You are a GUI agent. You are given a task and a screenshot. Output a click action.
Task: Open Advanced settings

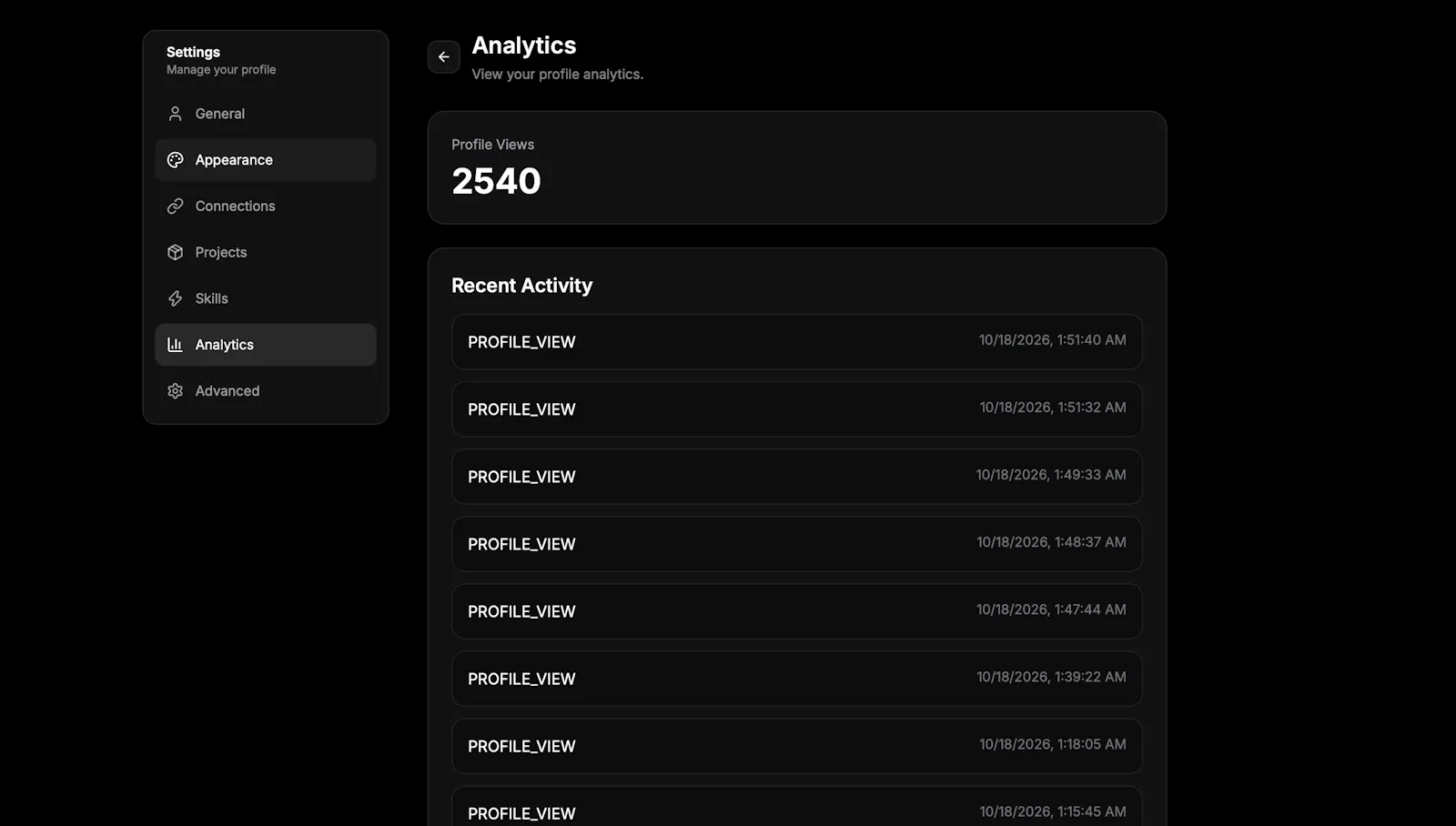pos(266,391)
